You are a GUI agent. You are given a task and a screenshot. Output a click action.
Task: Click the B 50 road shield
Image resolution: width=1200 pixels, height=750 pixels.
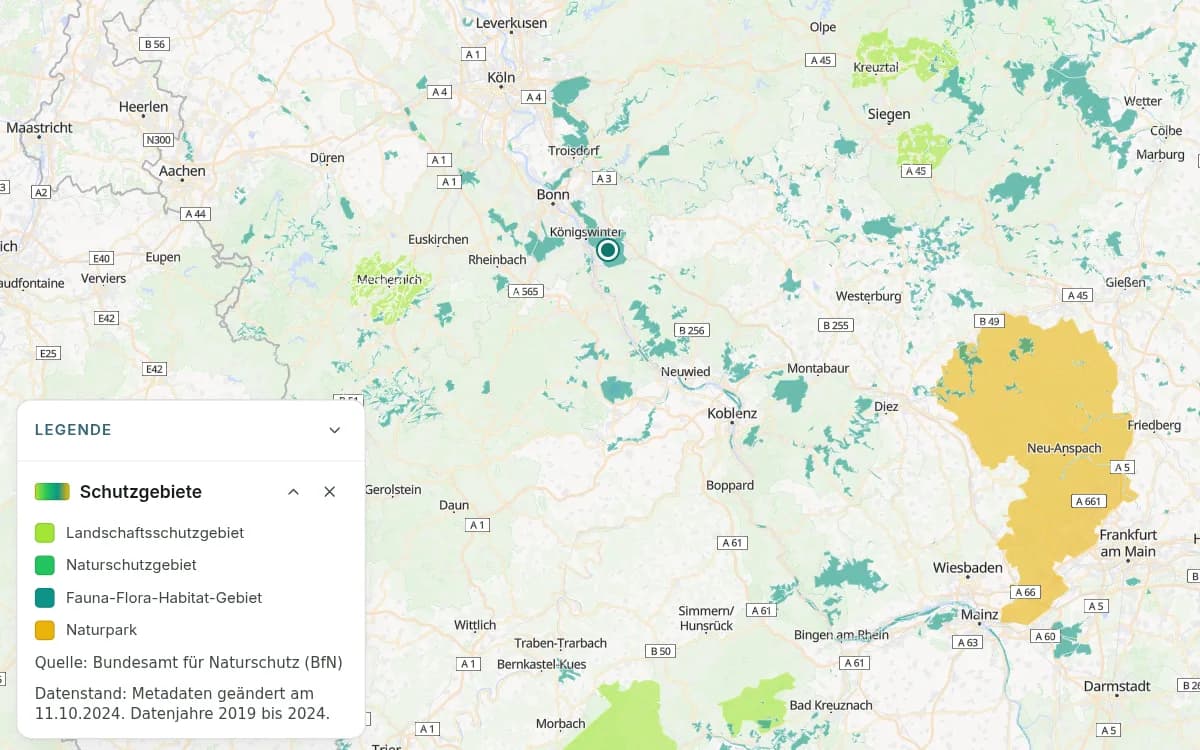point(661,651)
